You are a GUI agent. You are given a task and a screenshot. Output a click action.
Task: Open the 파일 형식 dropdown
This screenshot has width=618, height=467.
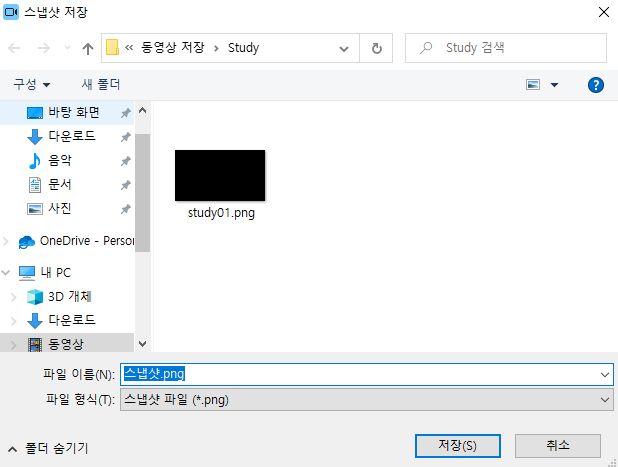coord(367,400)
